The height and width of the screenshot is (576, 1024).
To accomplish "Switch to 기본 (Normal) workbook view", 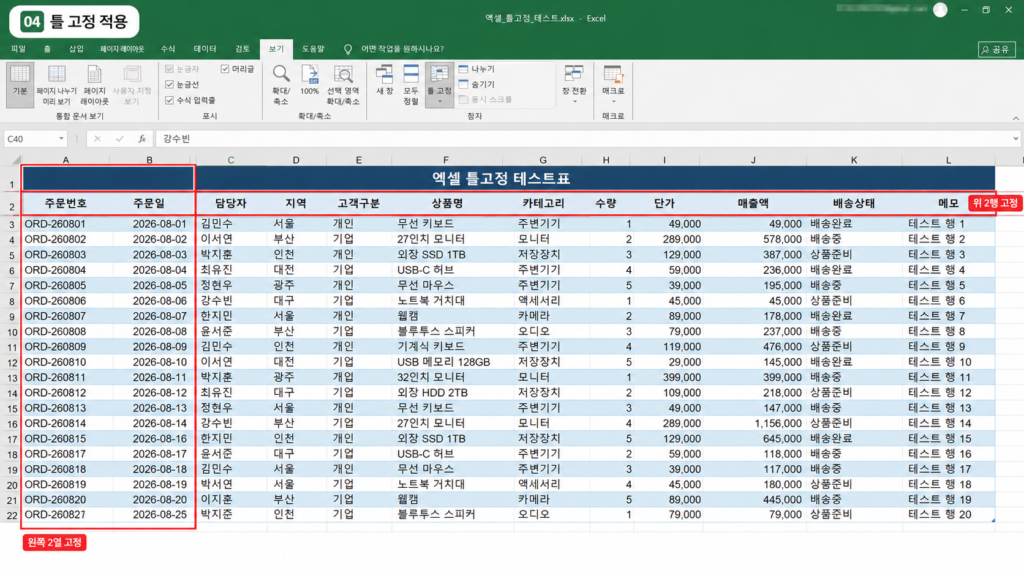I will click(20, 84).
